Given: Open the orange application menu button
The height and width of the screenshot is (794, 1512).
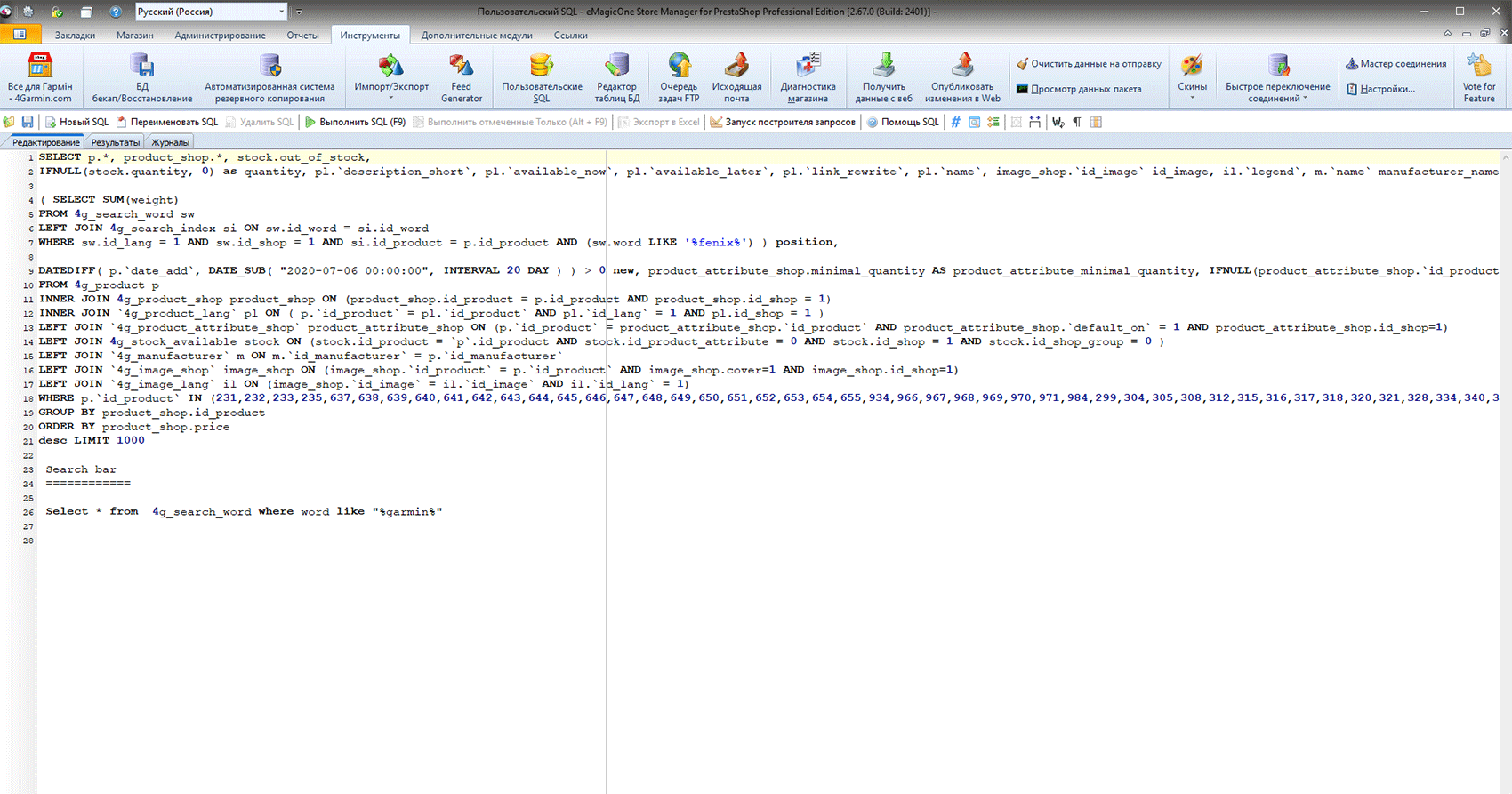Looking at the screenshot, I should click(x=20, y=35).
